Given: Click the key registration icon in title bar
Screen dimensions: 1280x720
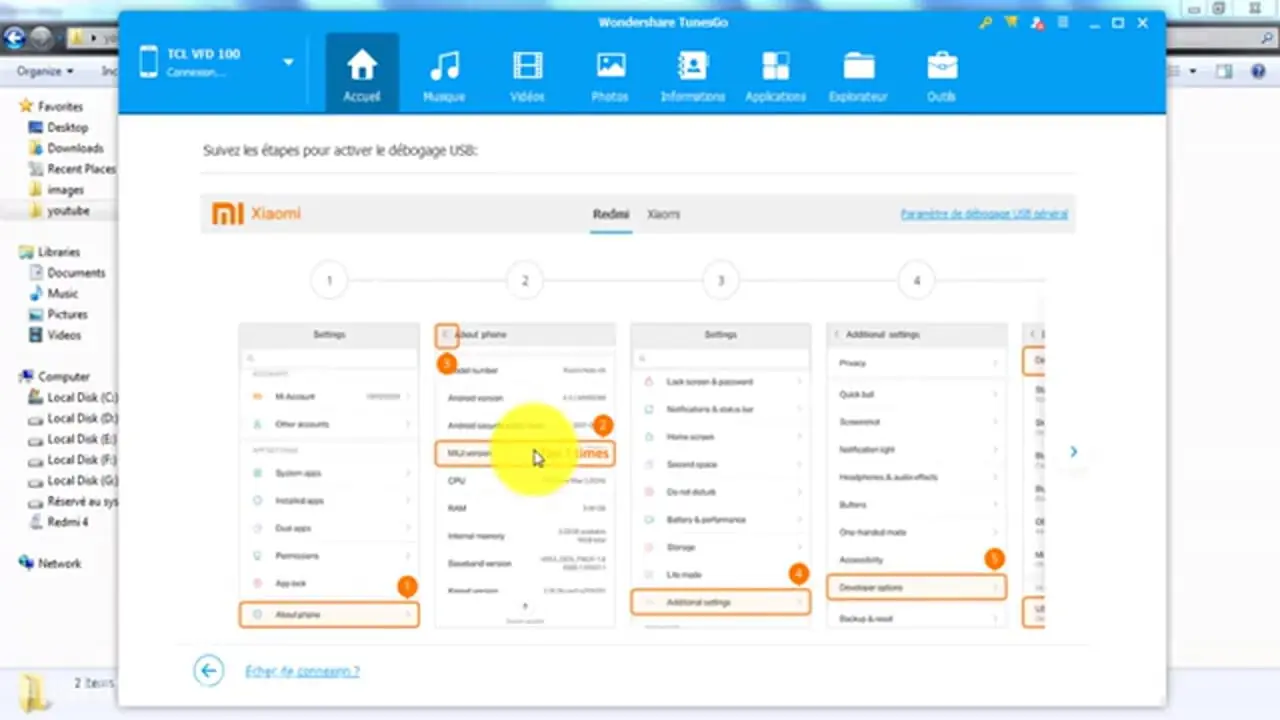Looking at the screenshot, I should 986,22.
